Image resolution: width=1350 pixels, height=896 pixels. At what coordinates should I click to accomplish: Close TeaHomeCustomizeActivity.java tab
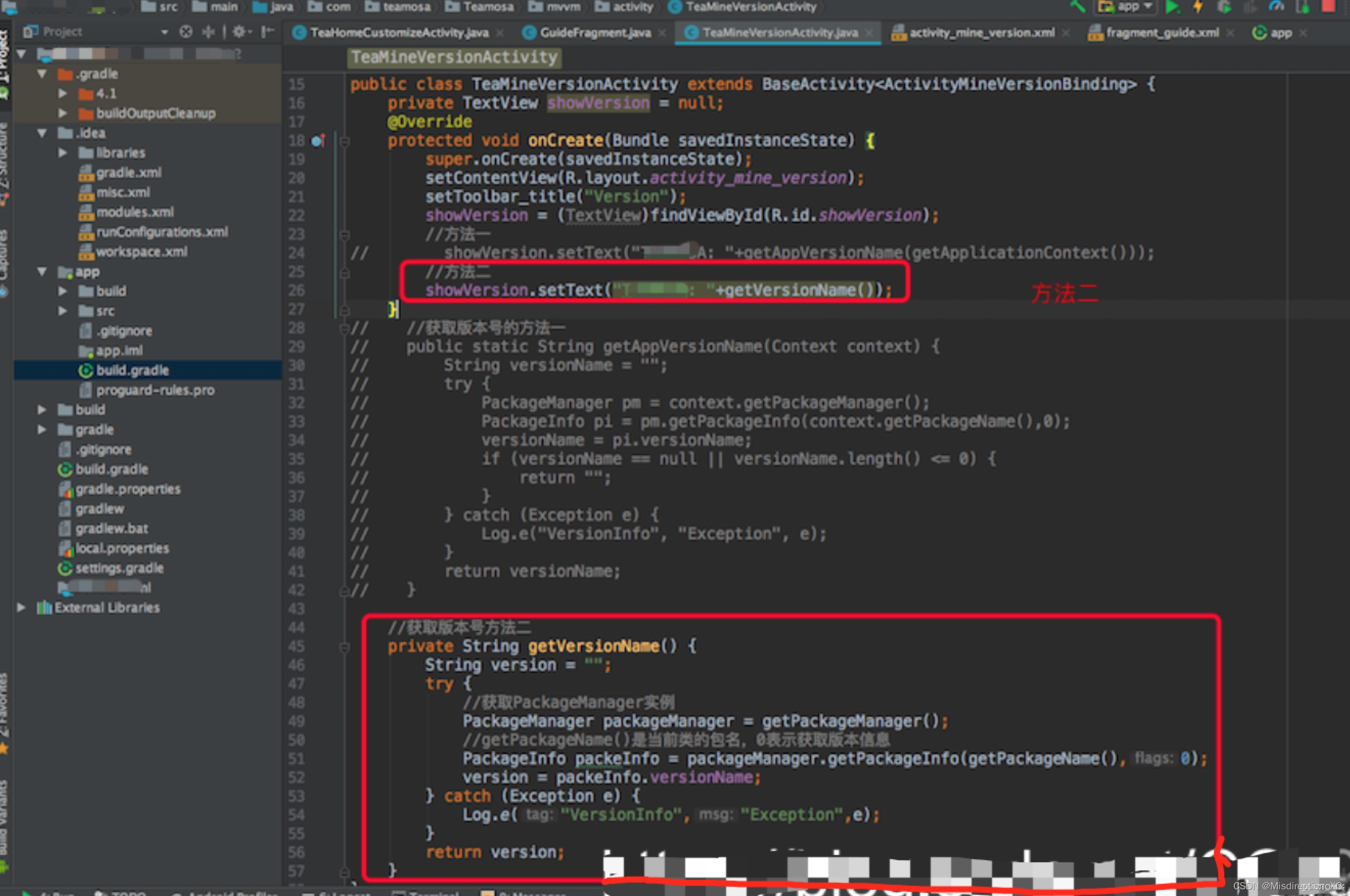click(x=500, y=33)
